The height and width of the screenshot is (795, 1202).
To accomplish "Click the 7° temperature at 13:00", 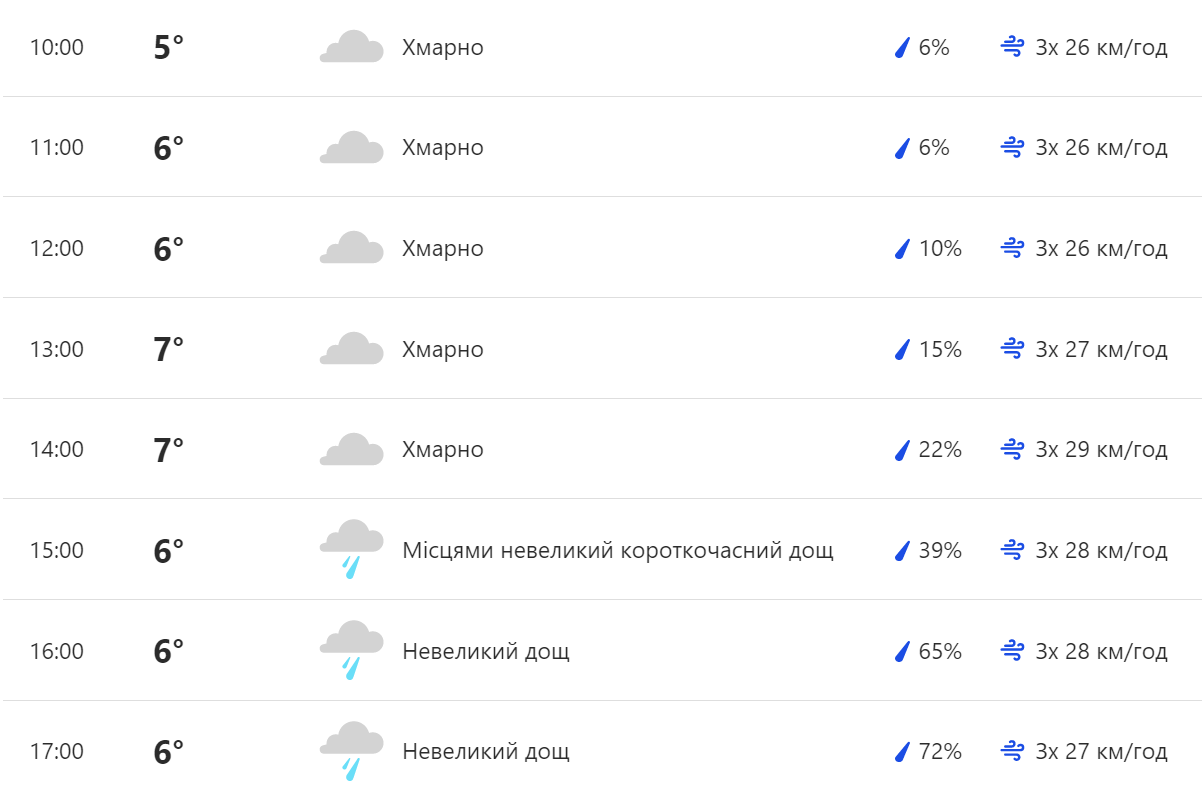I will [169, 349].
